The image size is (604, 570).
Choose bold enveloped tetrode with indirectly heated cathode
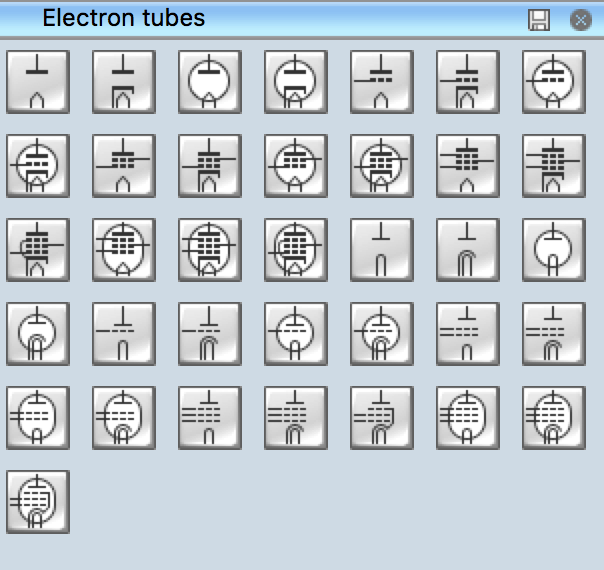[x=381, y=166]
